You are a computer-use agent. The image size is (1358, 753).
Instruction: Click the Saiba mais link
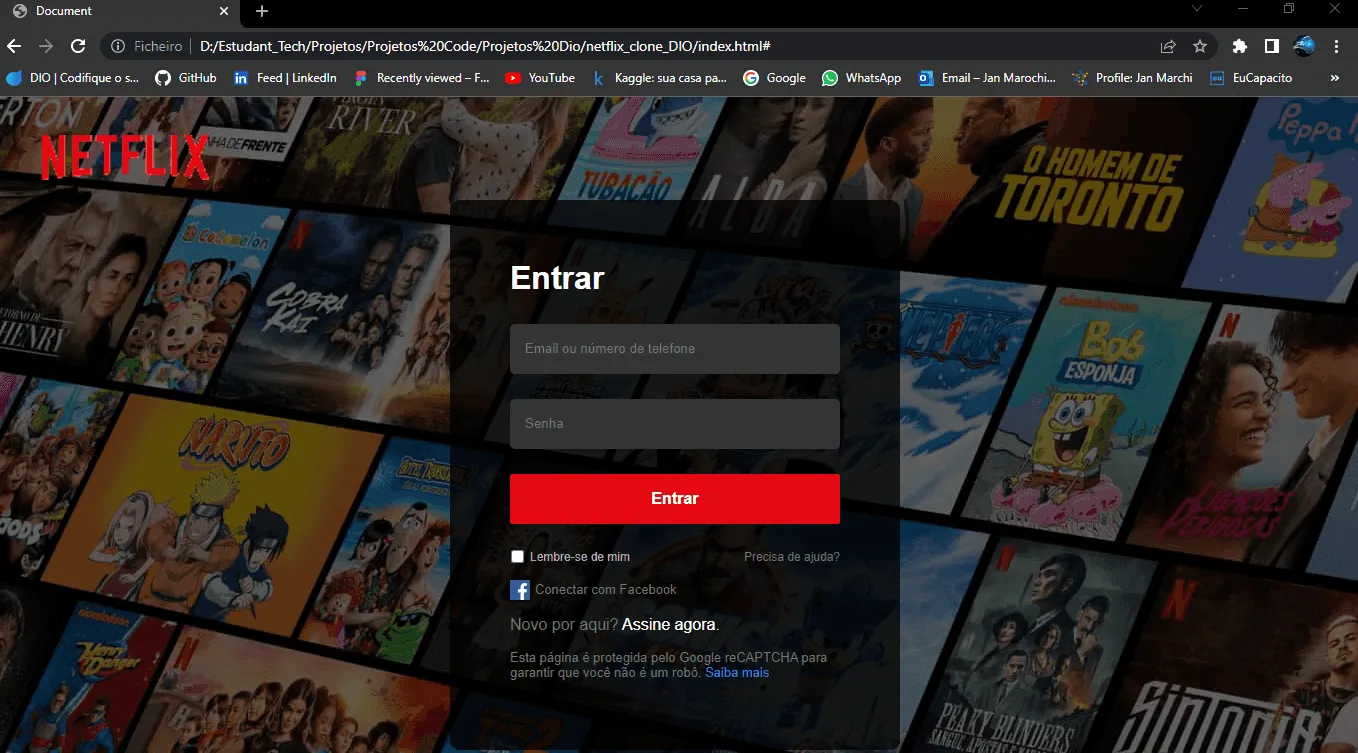coord(737,673)
